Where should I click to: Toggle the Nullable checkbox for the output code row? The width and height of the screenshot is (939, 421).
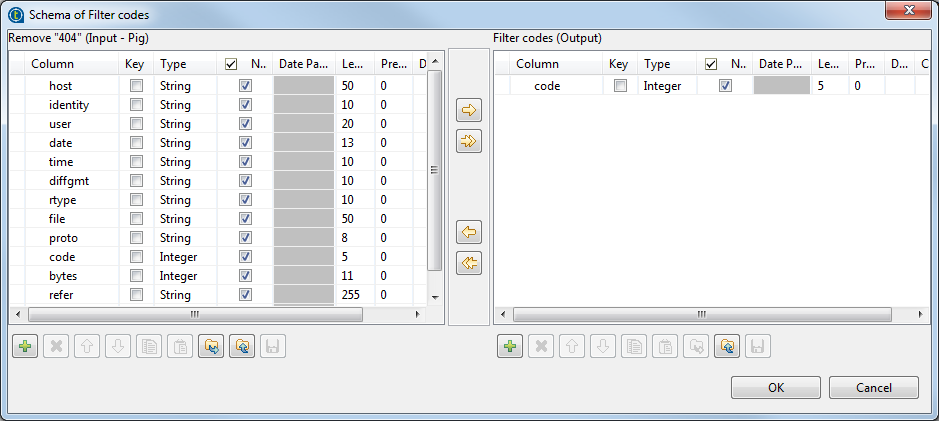tap(726, 86)
